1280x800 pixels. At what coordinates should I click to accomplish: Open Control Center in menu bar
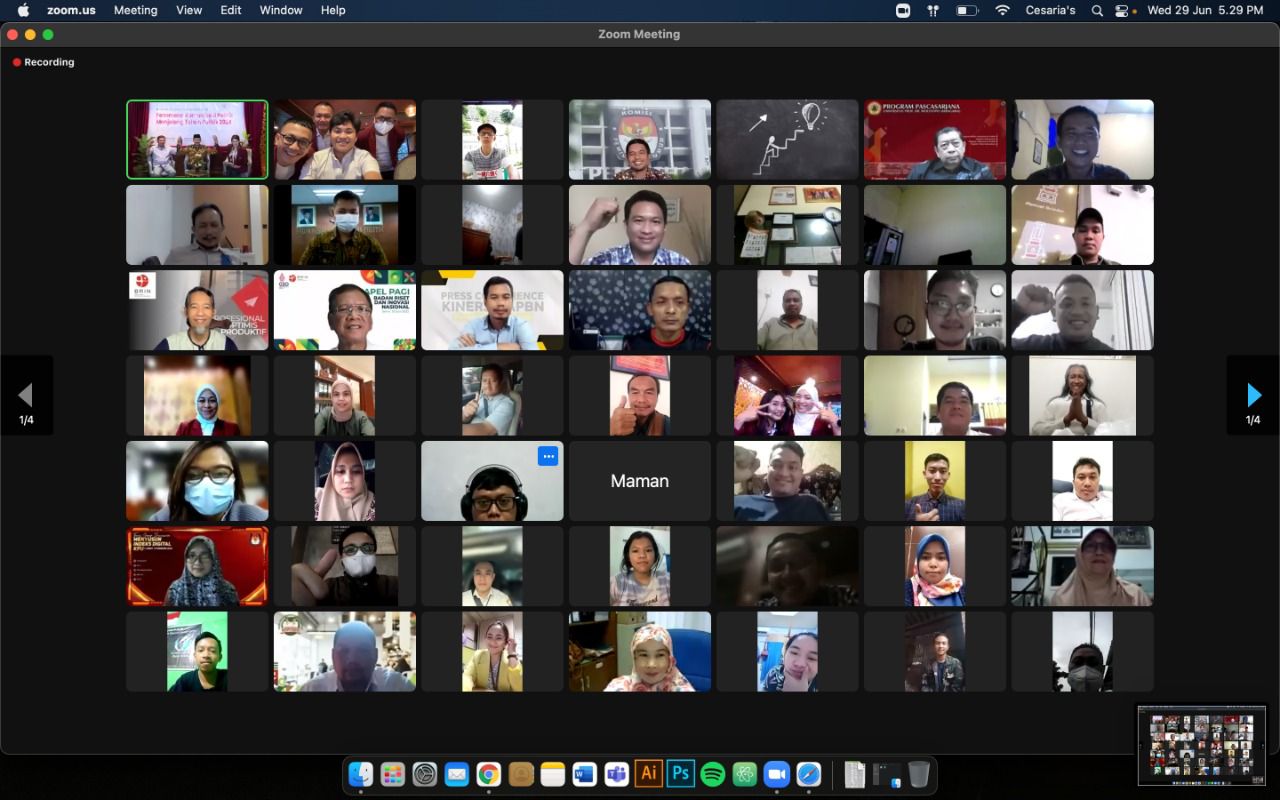[x=1122, y=10]
